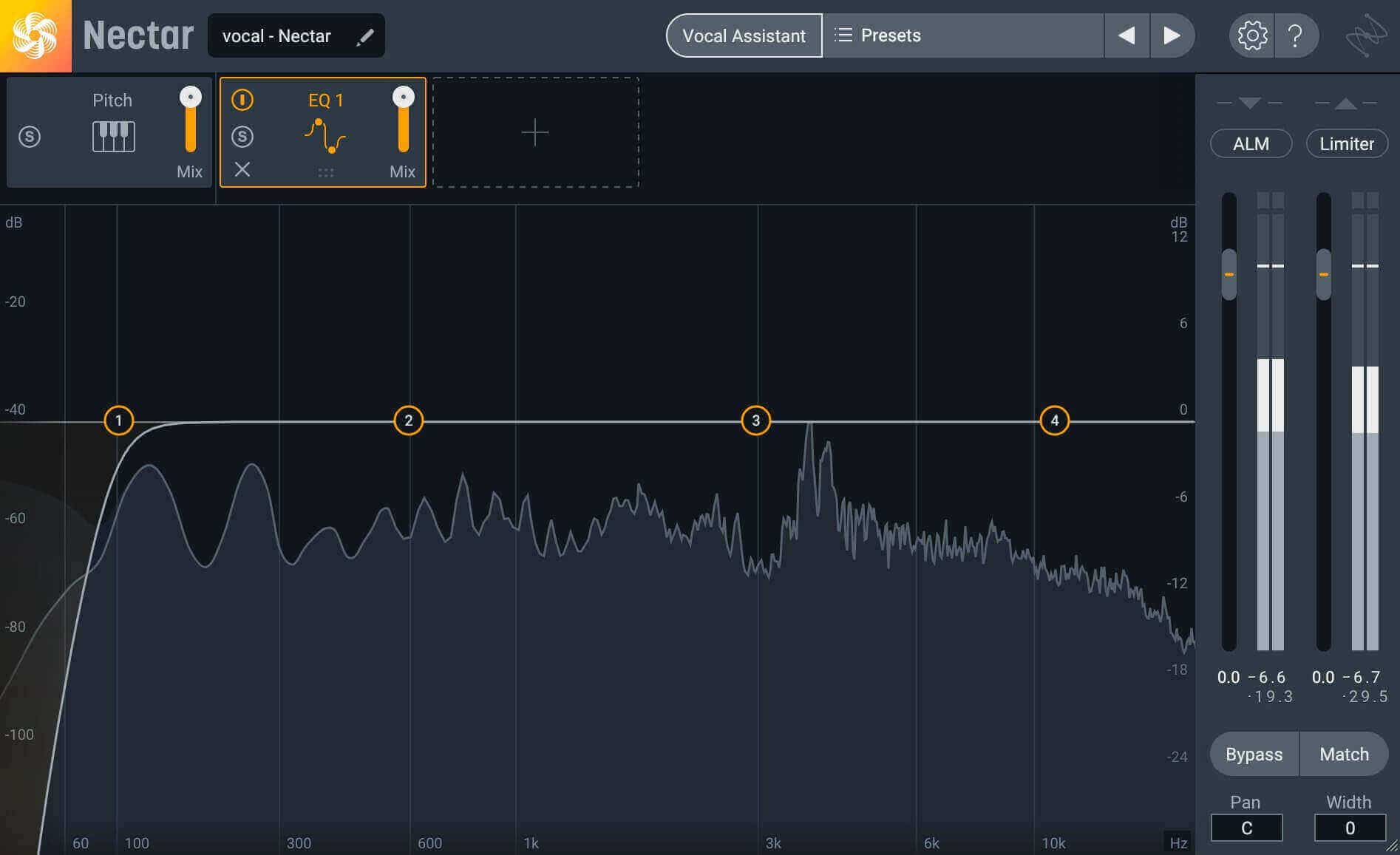Remove the EQ 1 module with X
Image resolution: width=1400 pixels, height=855 pixels.
[x=242, y=169]
